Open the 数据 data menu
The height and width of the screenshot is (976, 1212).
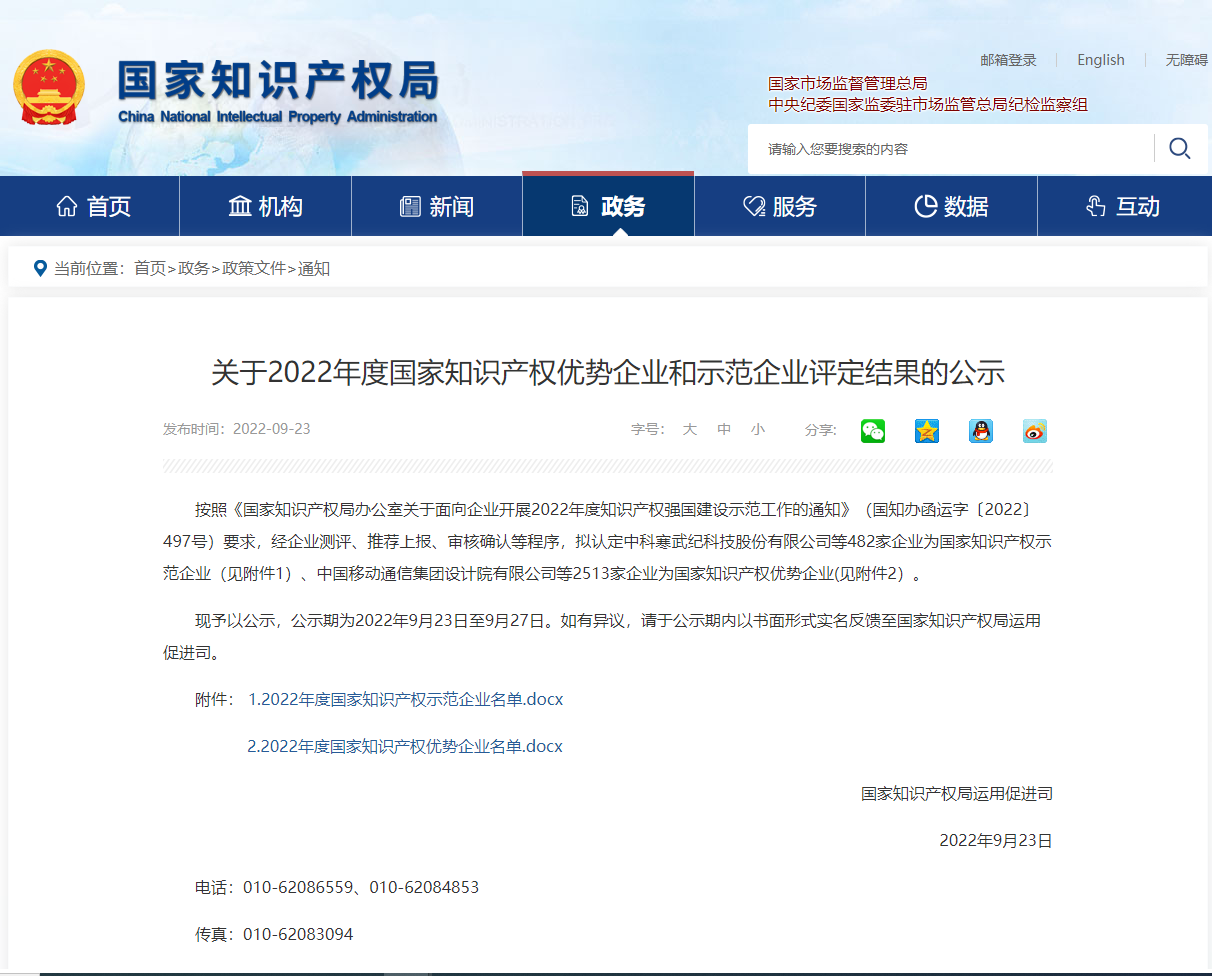coord(951,207)
